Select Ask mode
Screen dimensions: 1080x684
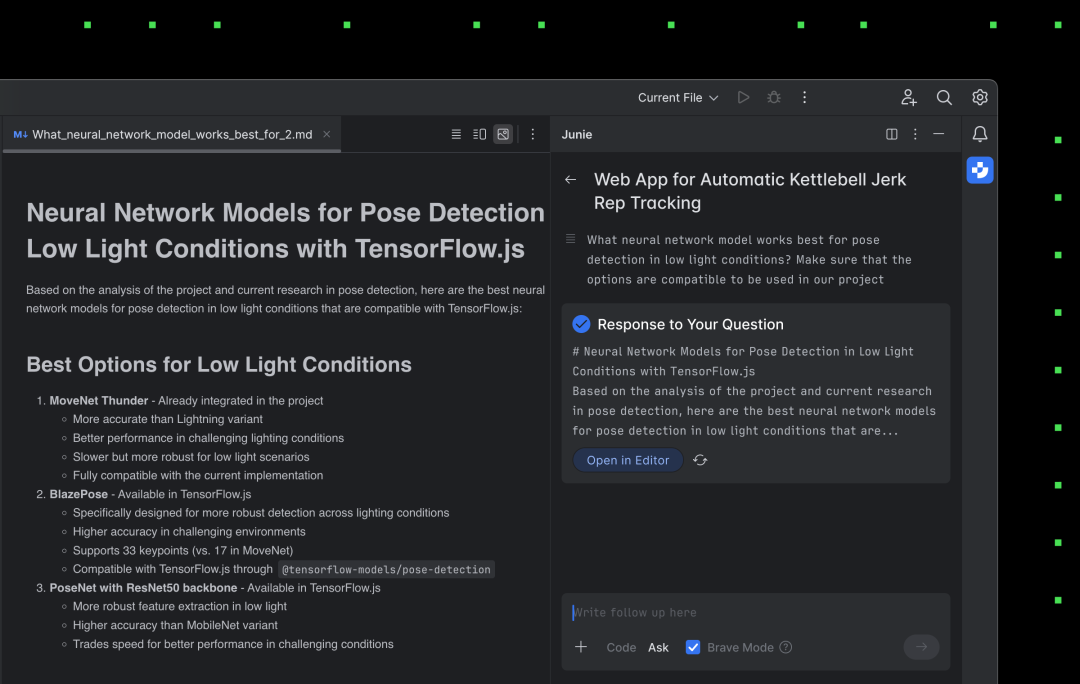(x=658, y=647)
